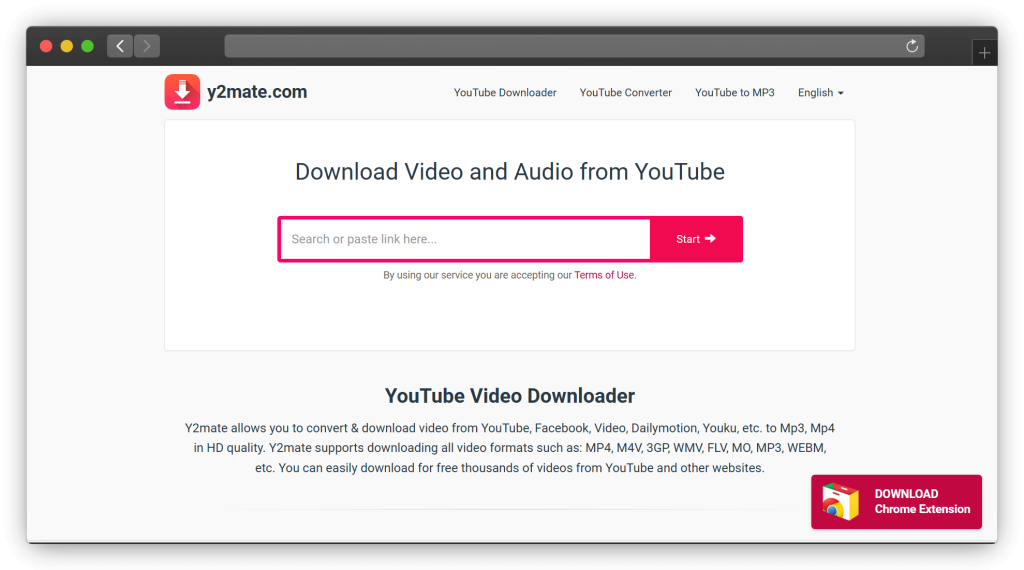1024x570 pixels.
Task: Click the red close window button
Action: click(x=46, y=46)
